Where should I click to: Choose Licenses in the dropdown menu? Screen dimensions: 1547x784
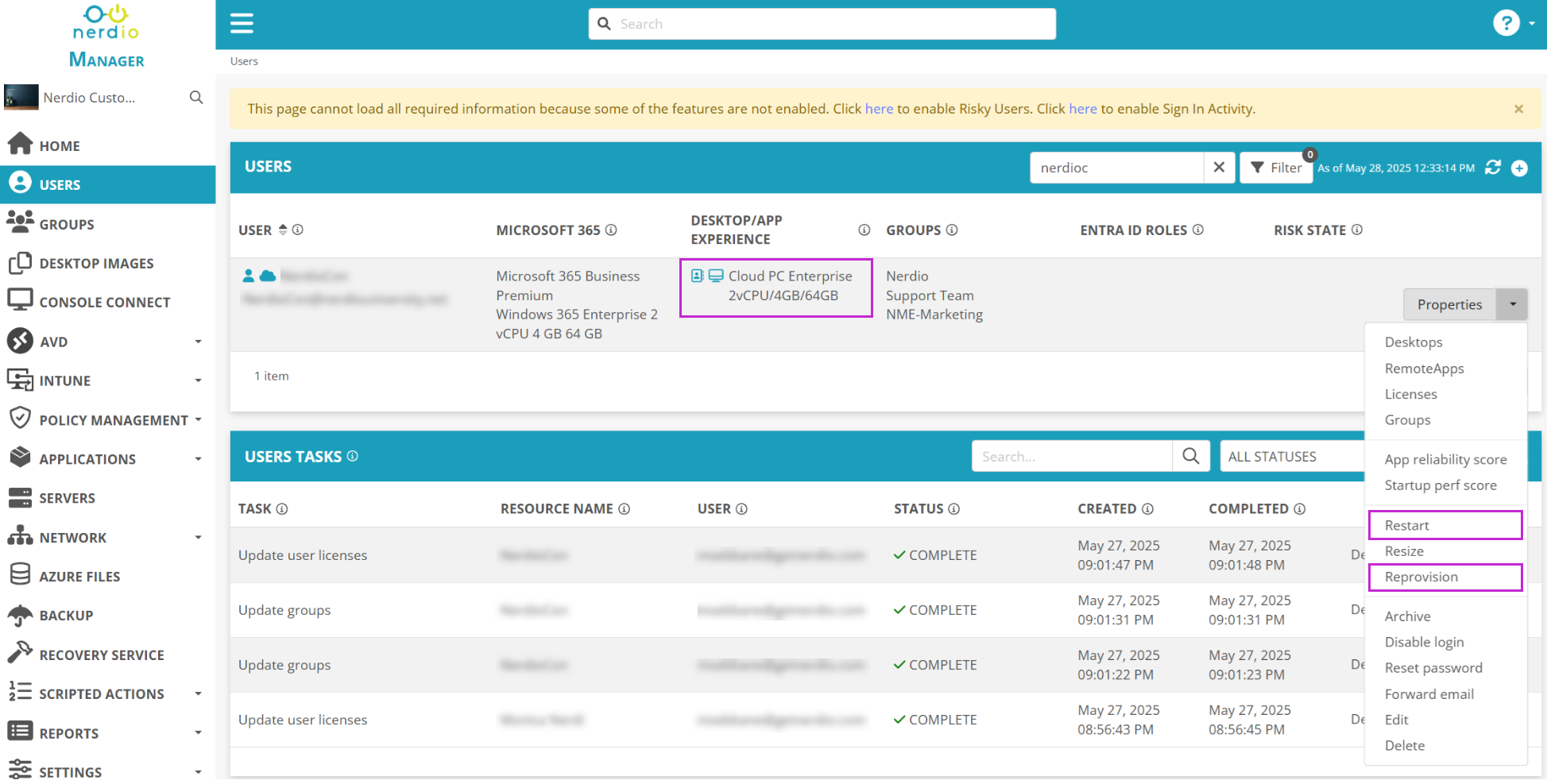1410,394
